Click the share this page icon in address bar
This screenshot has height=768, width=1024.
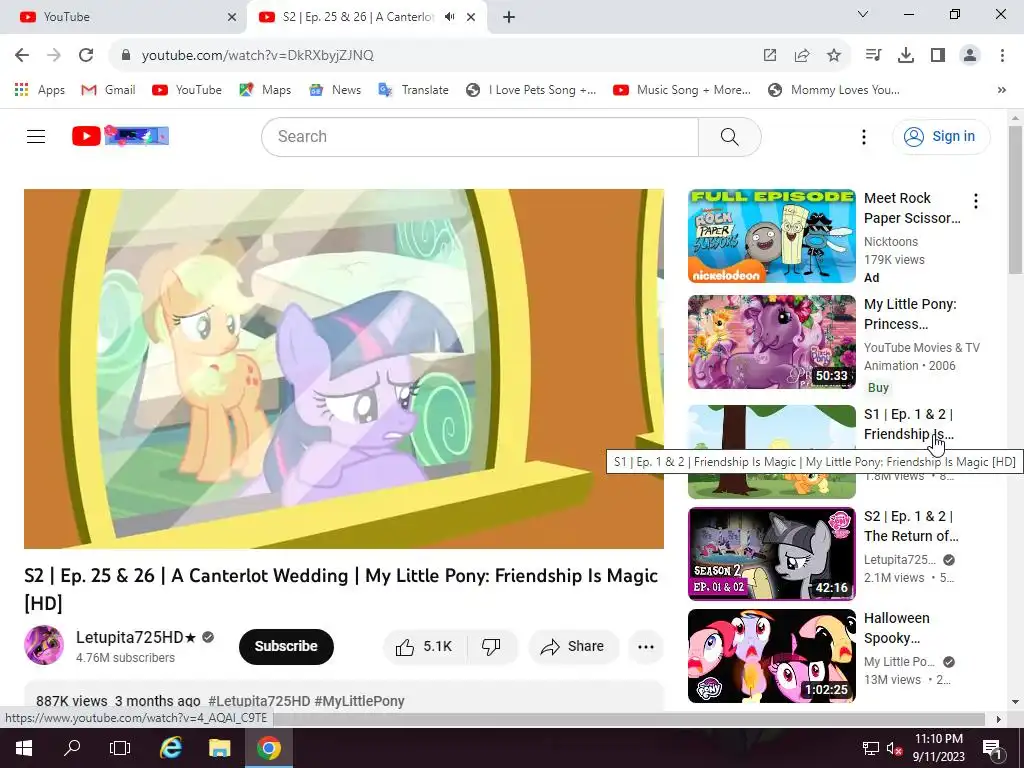(x=802, y=56)
